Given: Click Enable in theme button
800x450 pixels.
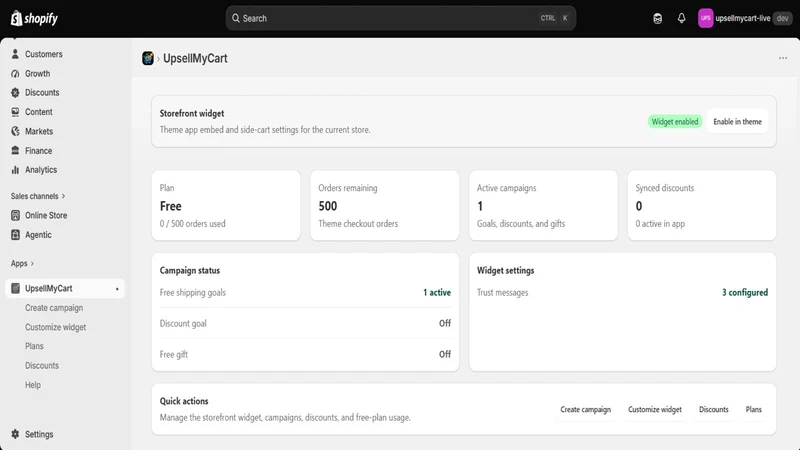Looking at the screenshot, I should (x=737, y=121).
